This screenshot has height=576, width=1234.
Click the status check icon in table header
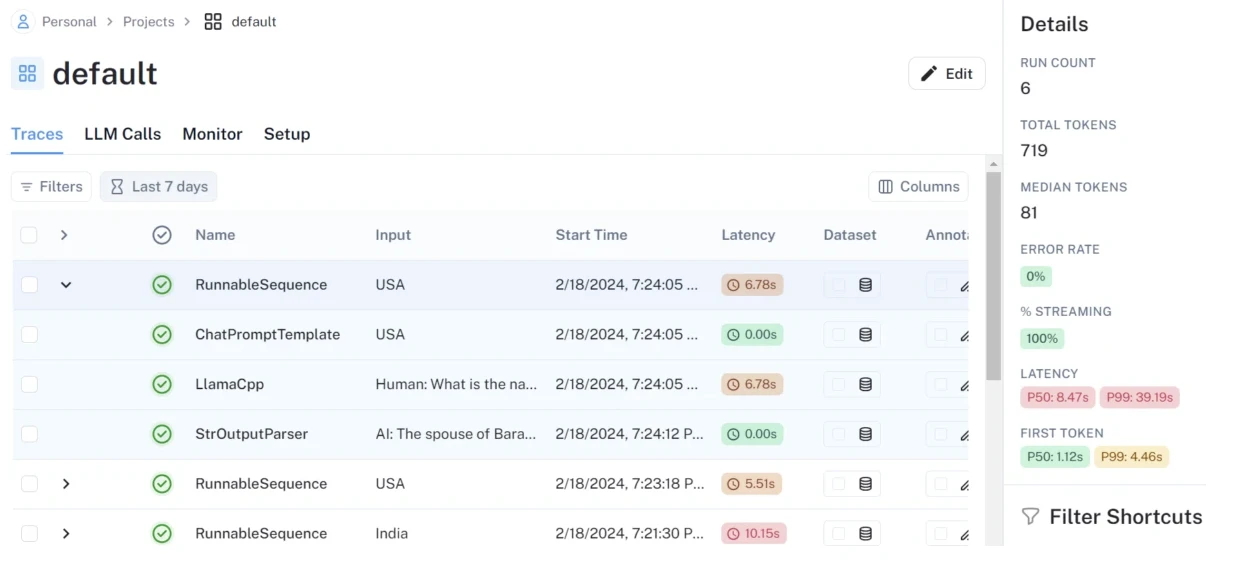(x=162, y=235)
